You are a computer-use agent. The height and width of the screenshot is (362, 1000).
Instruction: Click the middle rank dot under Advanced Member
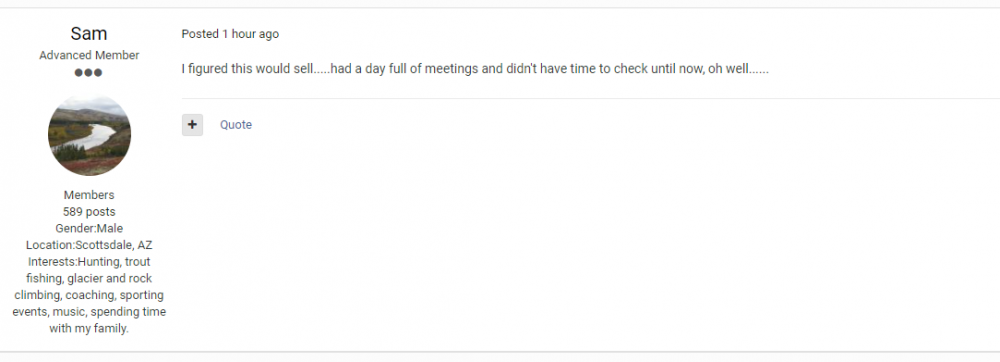pos(89,73)
